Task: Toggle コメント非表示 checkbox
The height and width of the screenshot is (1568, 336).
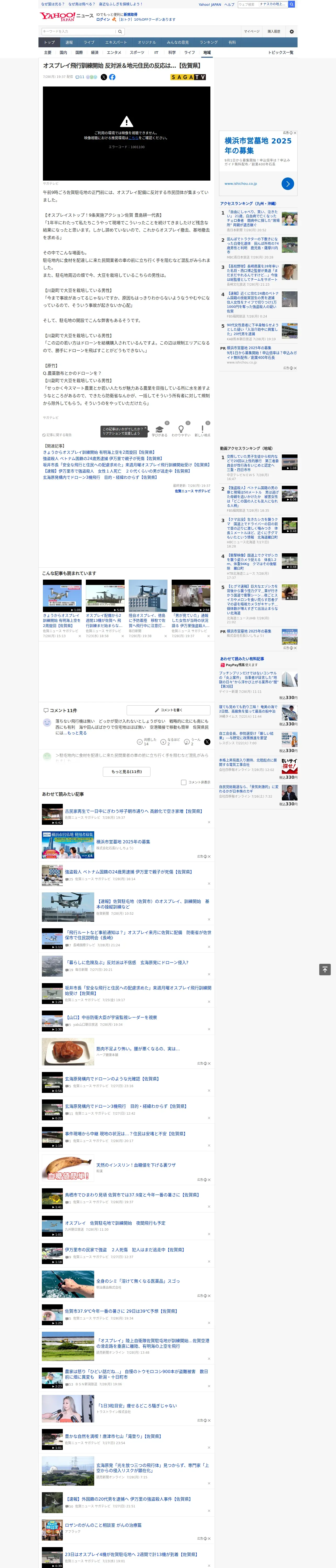Action: (183, 782)
